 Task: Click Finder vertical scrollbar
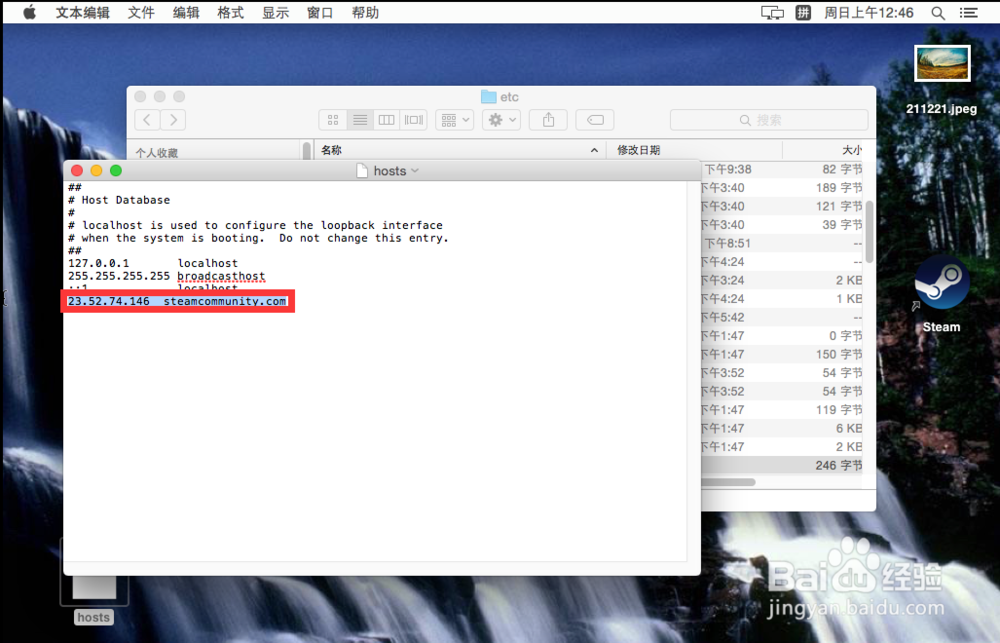869,231
